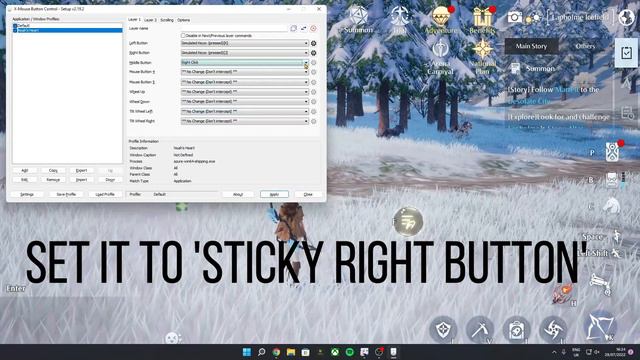Screen dimensions: 640x360
Task: Switch to the Options tab
Action: (x=184, y=20)
